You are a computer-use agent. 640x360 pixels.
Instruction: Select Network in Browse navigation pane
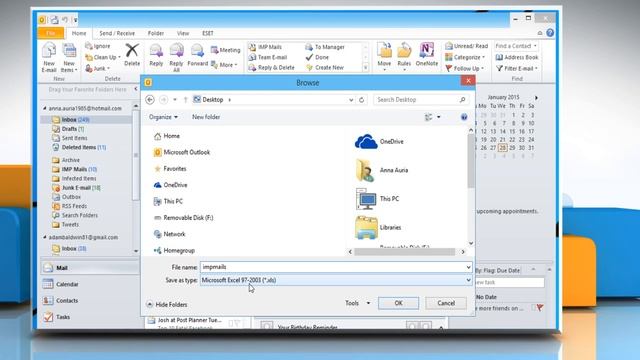pyautogui.click(x=169, y=234)
